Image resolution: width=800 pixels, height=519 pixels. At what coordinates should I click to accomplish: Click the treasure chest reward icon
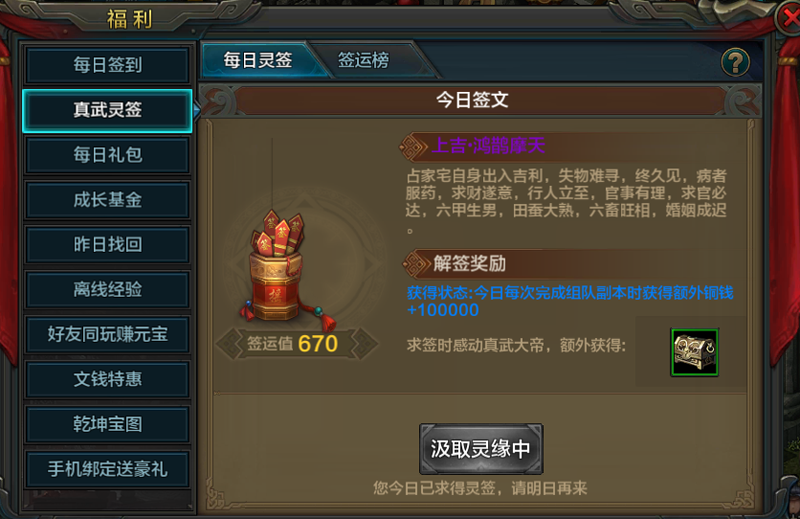(x=694, y=352)
